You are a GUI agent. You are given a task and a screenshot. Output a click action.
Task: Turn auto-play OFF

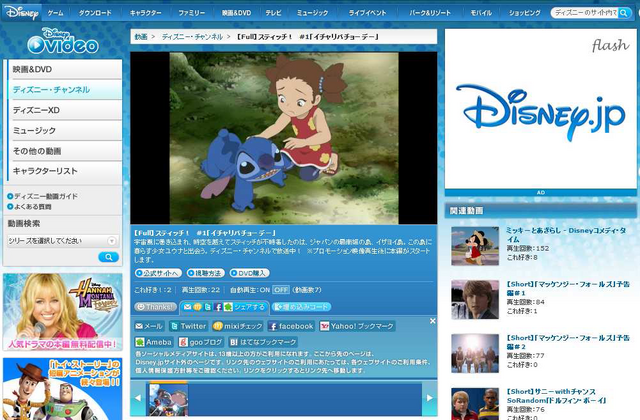(281, 290)
